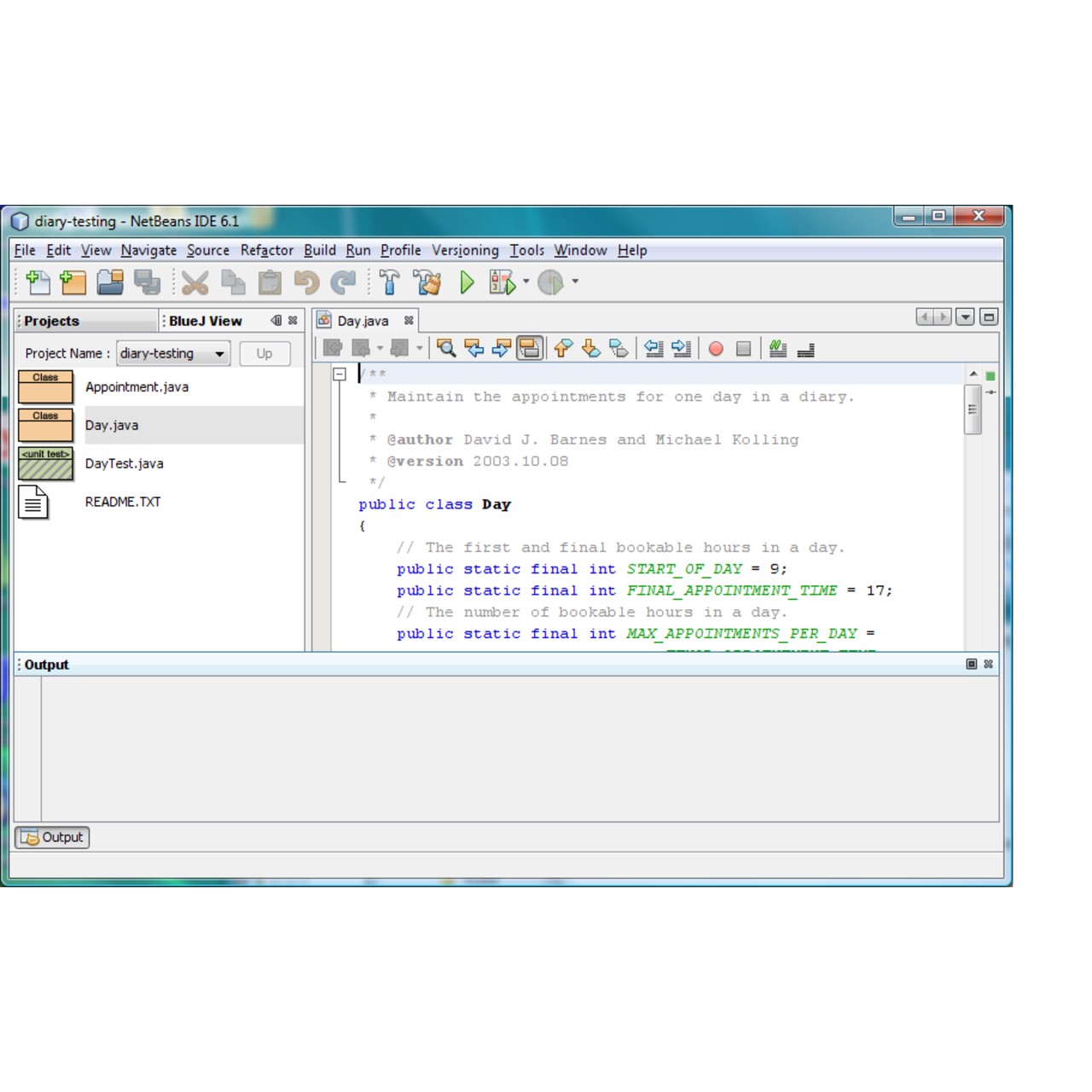
Task: Click the Profile Main Project clock icon
Action: coord(551,282)
